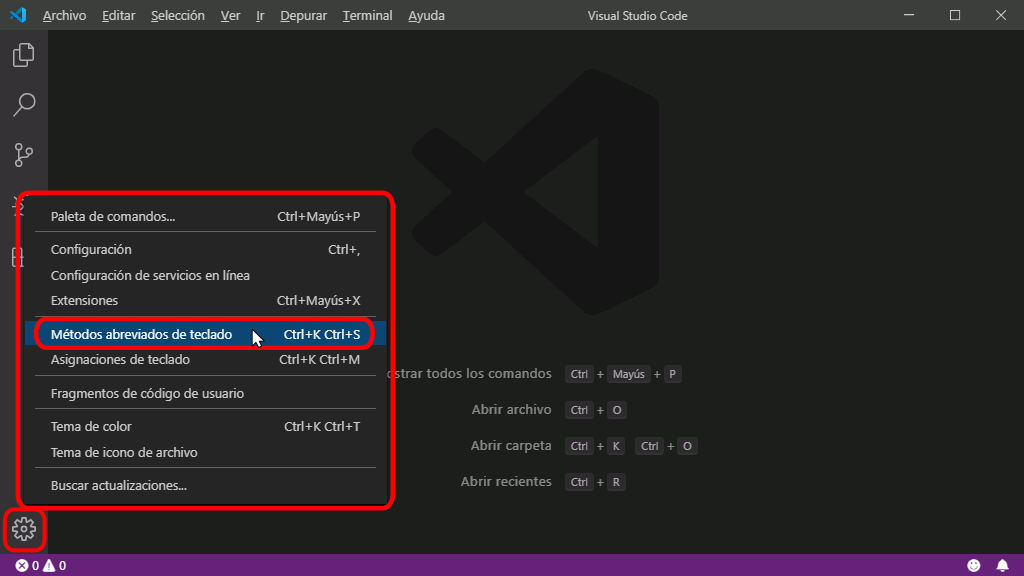This screenshot has height=576, width=1024.
Task: Open the Source Control view icon
Action: tap(24, 155)
